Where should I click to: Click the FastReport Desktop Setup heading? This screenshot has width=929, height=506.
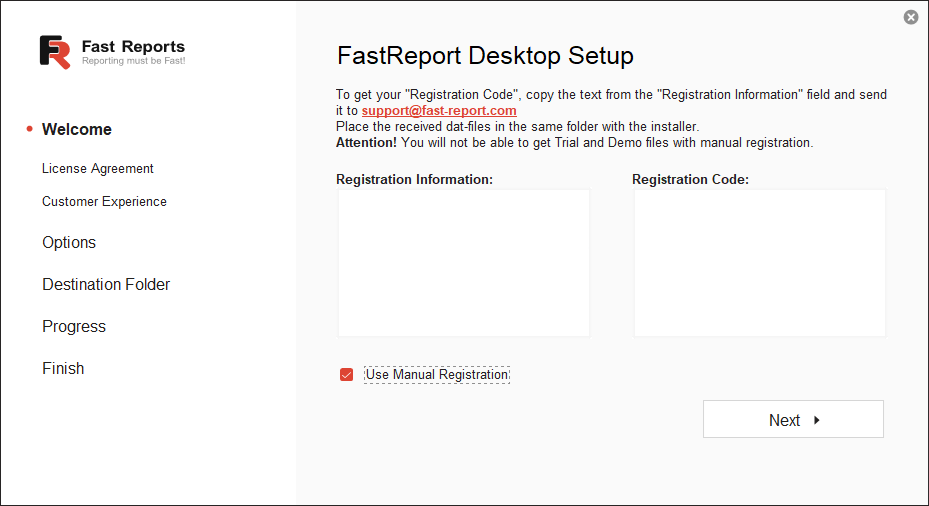coord(485,55)
